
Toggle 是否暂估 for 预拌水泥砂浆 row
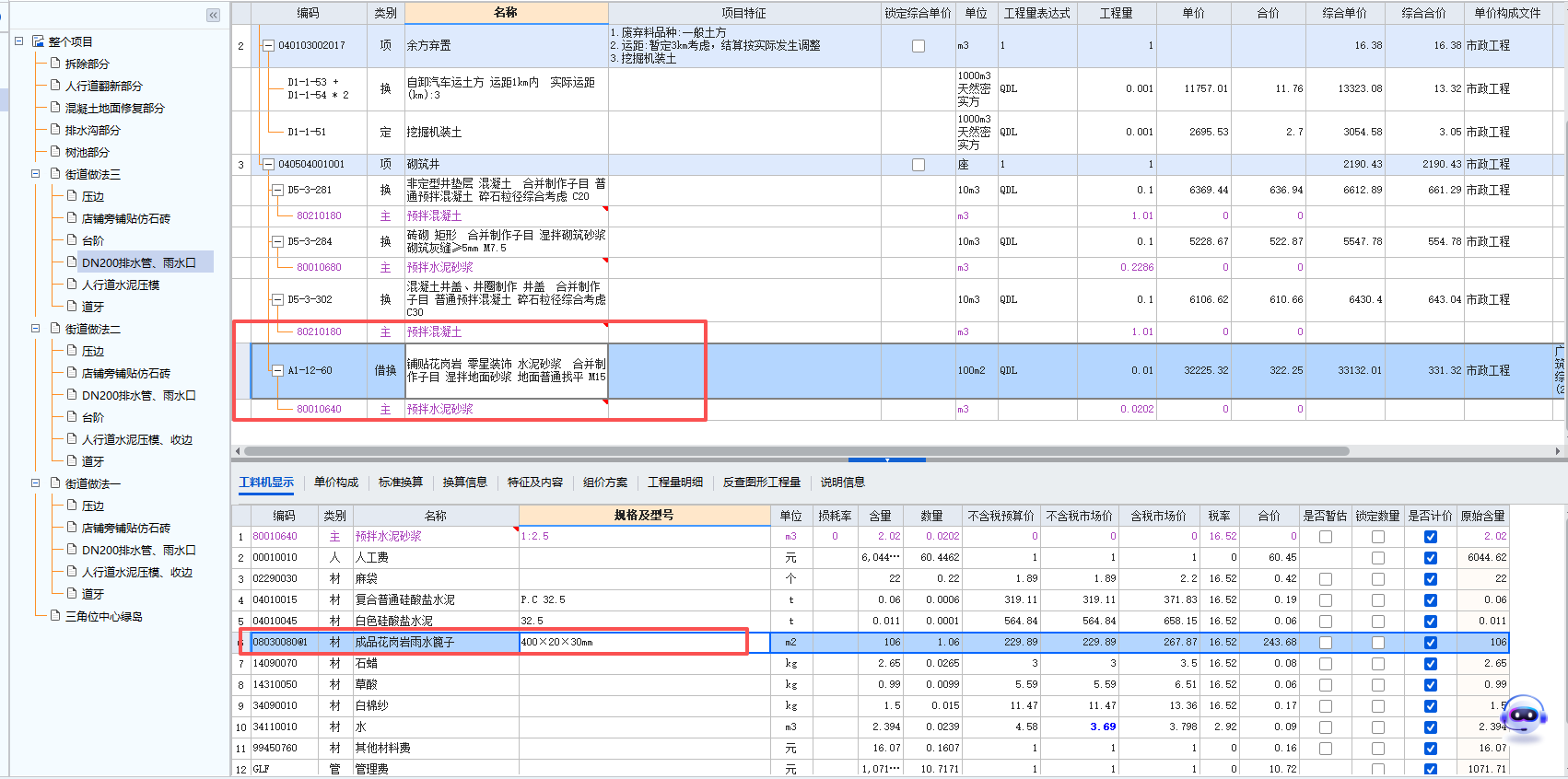[1325, 536]
